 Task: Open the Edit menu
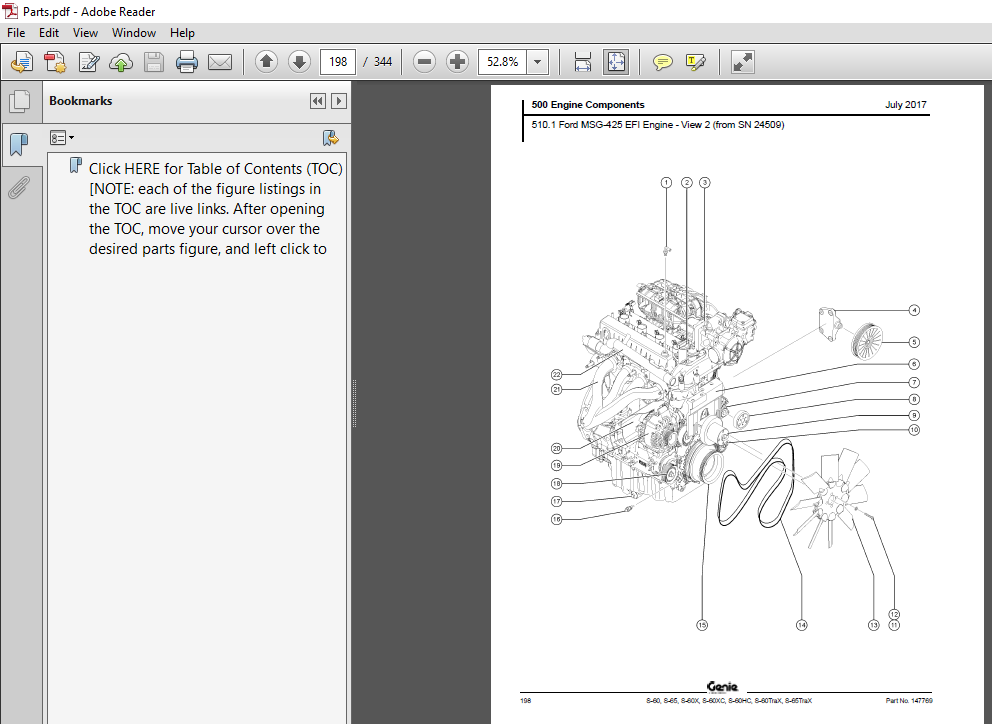[49, 33]
